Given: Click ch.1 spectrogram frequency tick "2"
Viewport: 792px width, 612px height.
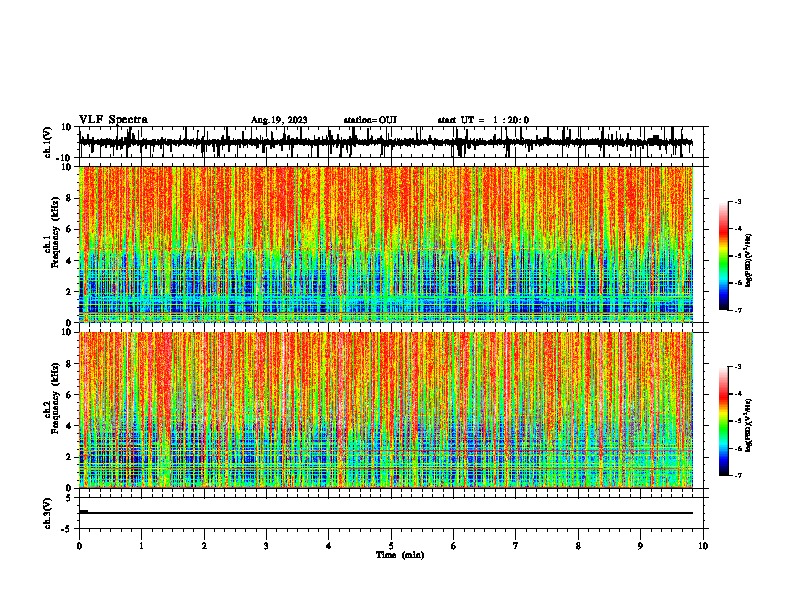Looking at the screenshot, I should pos(69,292).
